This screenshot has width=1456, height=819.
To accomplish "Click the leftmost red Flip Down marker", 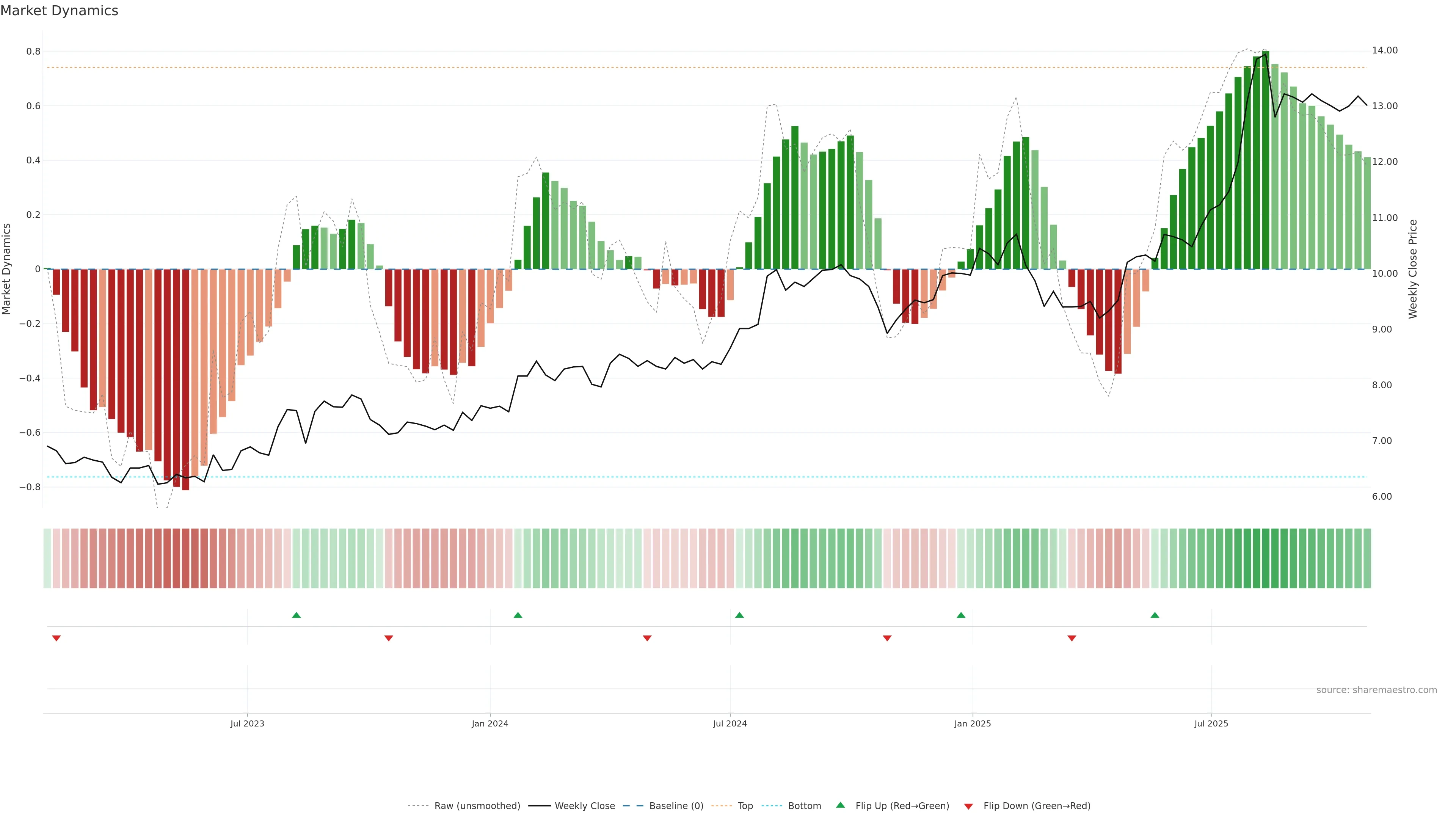I will point(56,638).
